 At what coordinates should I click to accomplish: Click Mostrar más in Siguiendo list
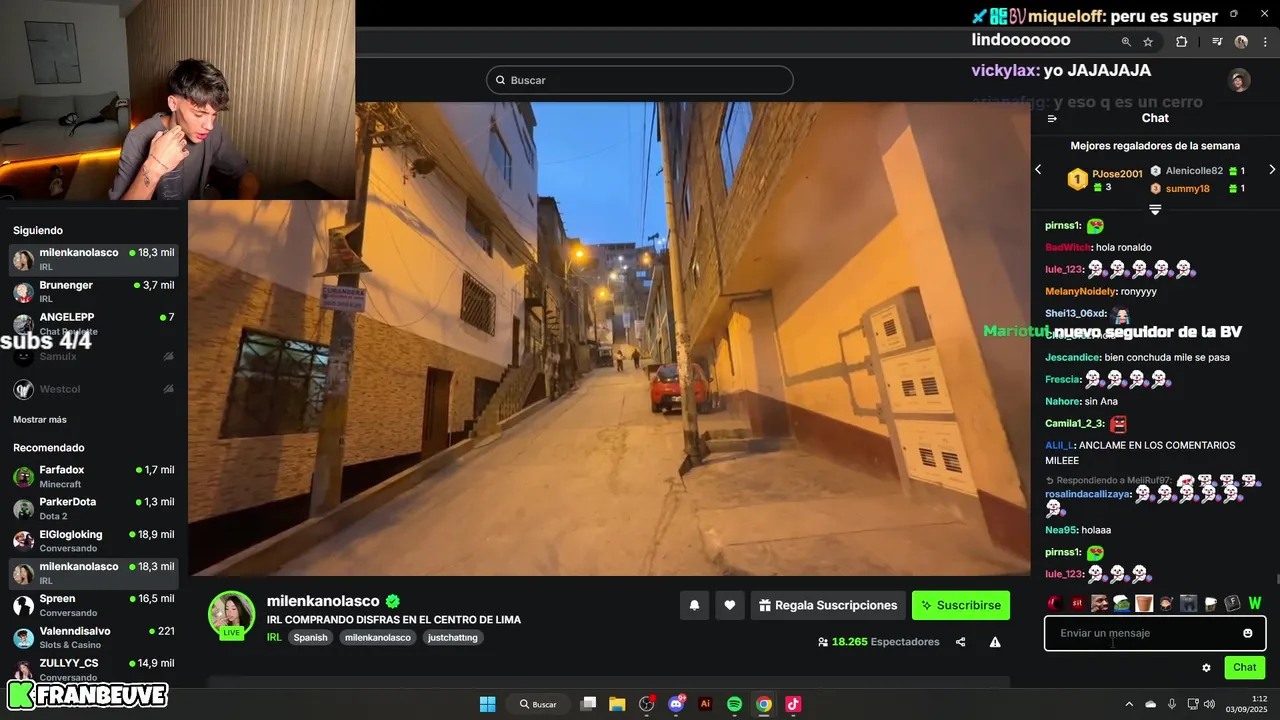coord(40,420)
